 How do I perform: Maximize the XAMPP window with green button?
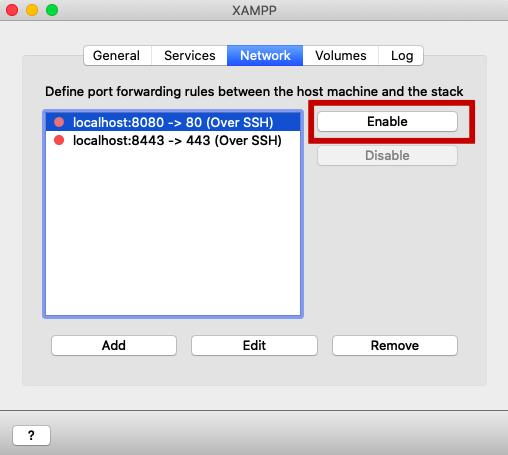52,10
